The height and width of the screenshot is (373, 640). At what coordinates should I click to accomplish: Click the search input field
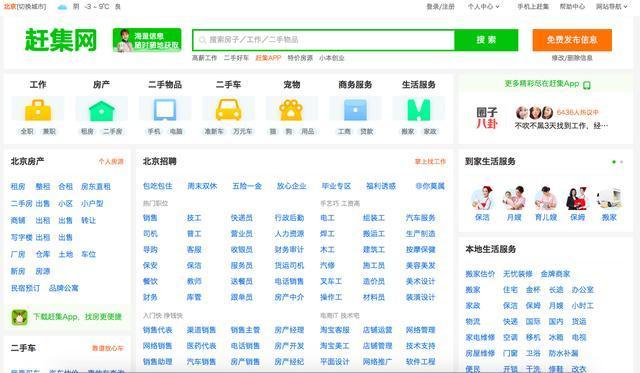[x=324, y=40]
